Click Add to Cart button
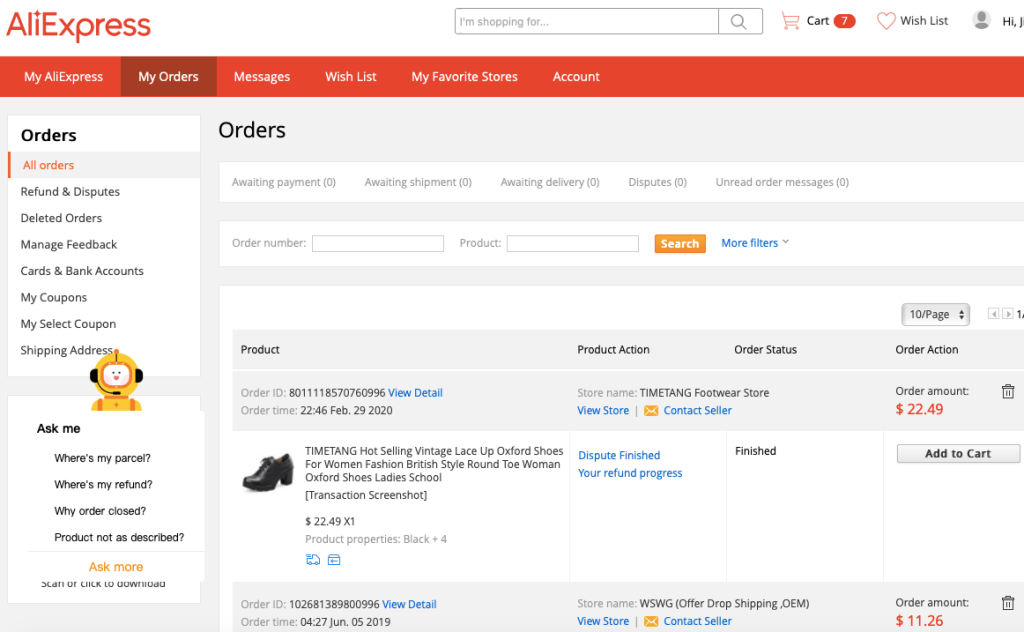1024x632 pixels. point(958,453)
